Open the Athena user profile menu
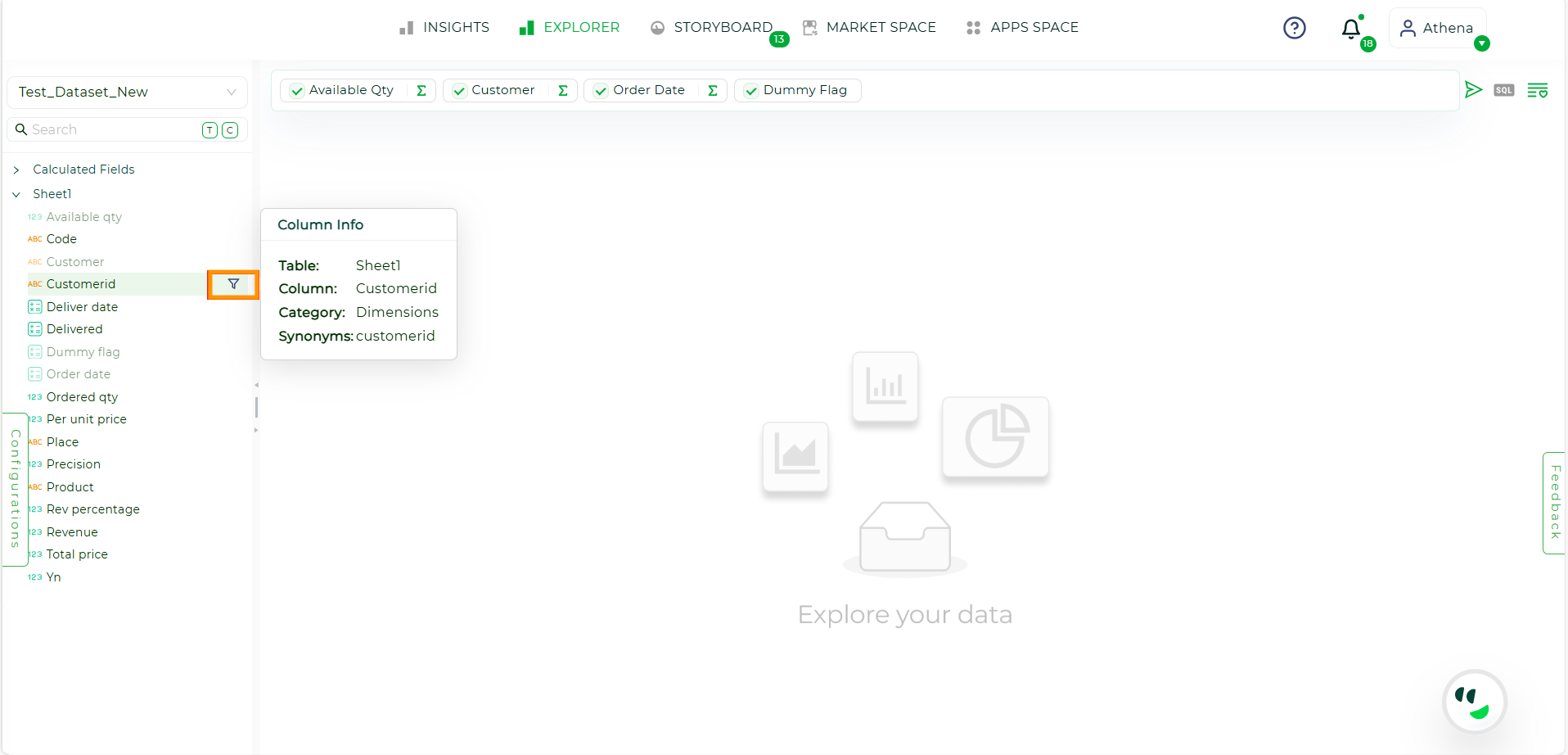The height and width of the screenshot is (755, 1568). [1438, 28]
